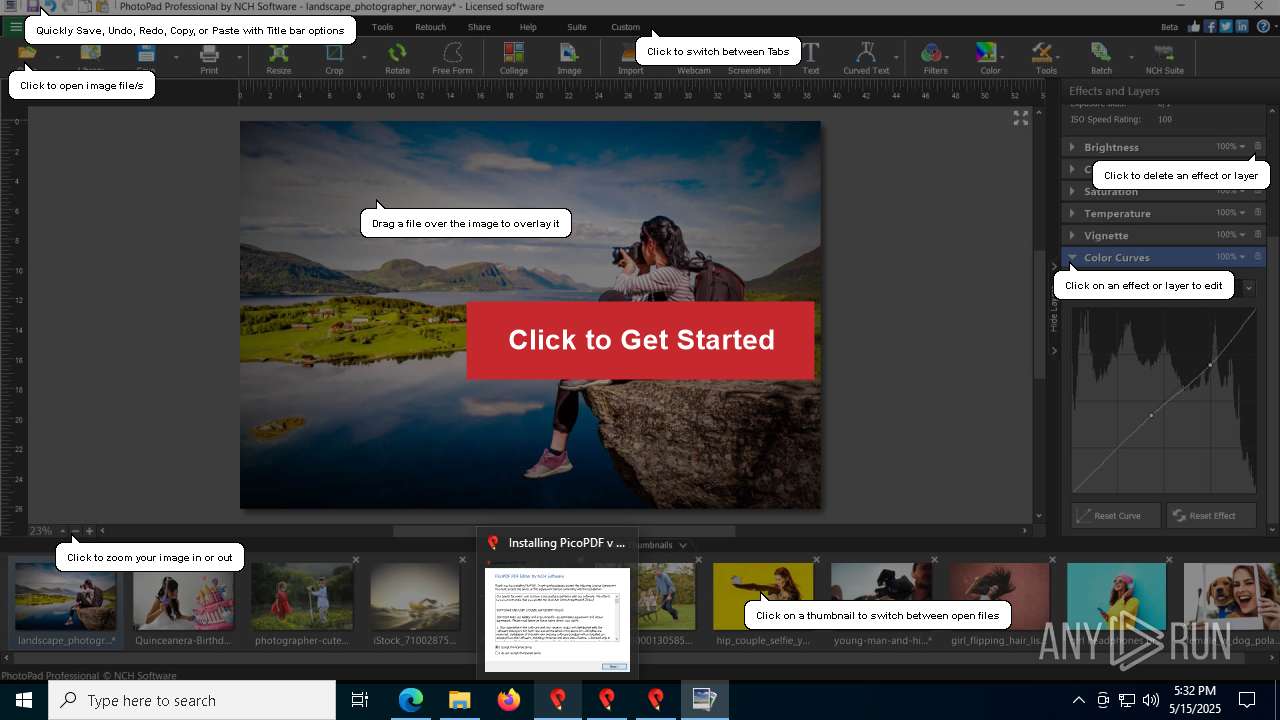Delete the Brightness effect with trash icon
Screen dimensions: 1280x720
[x=1258, y=147]
